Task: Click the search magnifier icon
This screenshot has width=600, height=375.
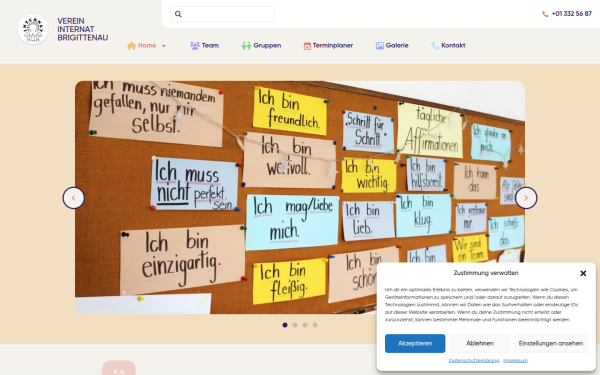Action: click(x=178, y=14)
